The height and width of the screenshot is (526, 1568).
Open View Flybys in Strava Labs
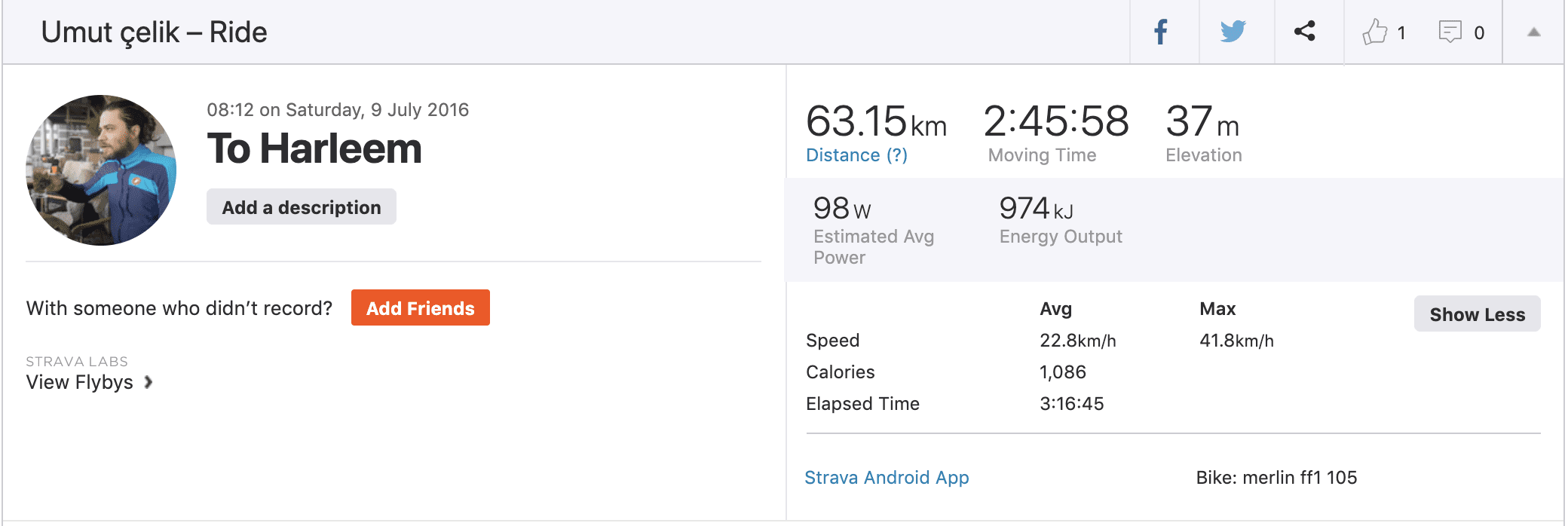coord(80,382)
